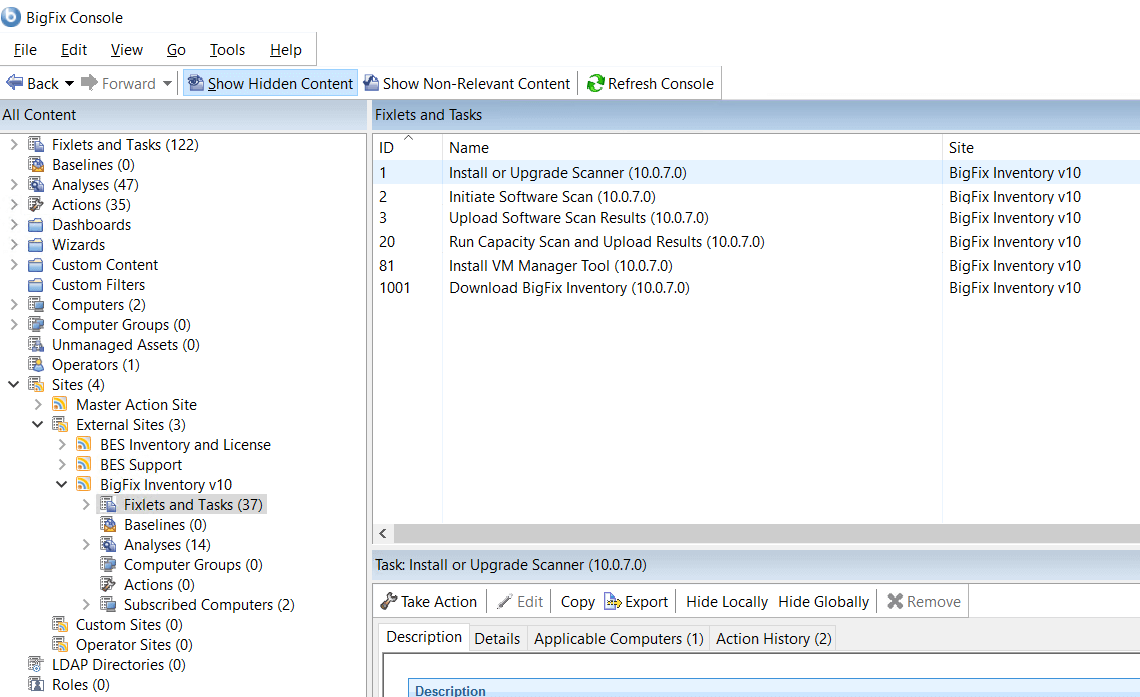This screenshot has width=1140, height=697.
Task: Click Hide Locally for this task
Action: pos(727,601)
